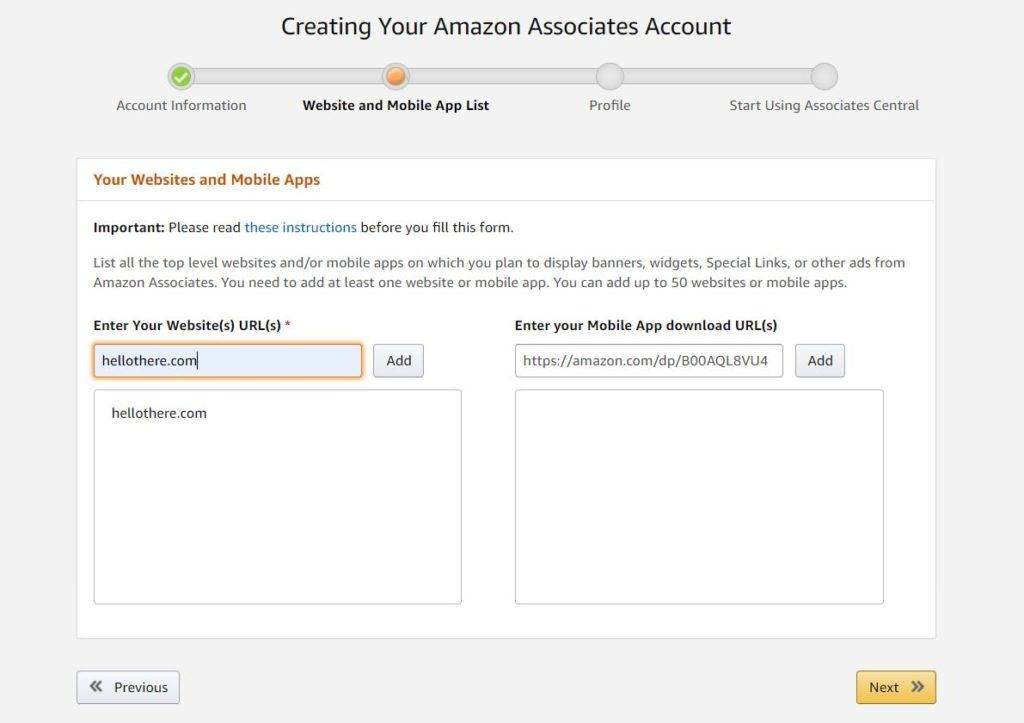
Task: Select the Start Using Associates Central label
Action: [824, 105]
